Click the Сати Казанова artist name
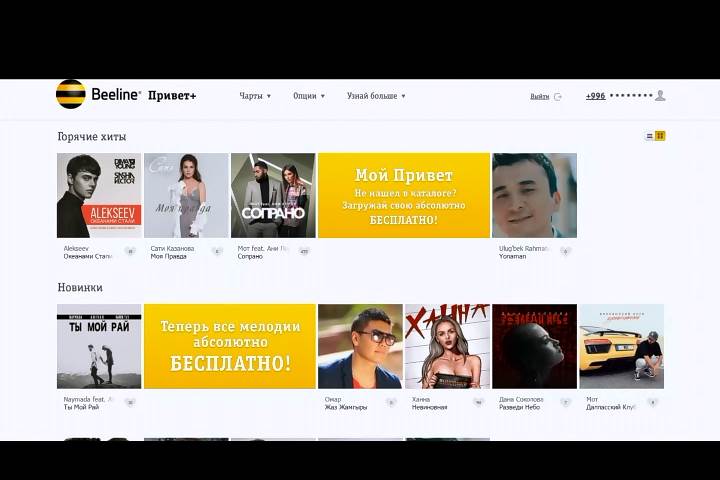 pyautogui.click(x=172, y=248)
